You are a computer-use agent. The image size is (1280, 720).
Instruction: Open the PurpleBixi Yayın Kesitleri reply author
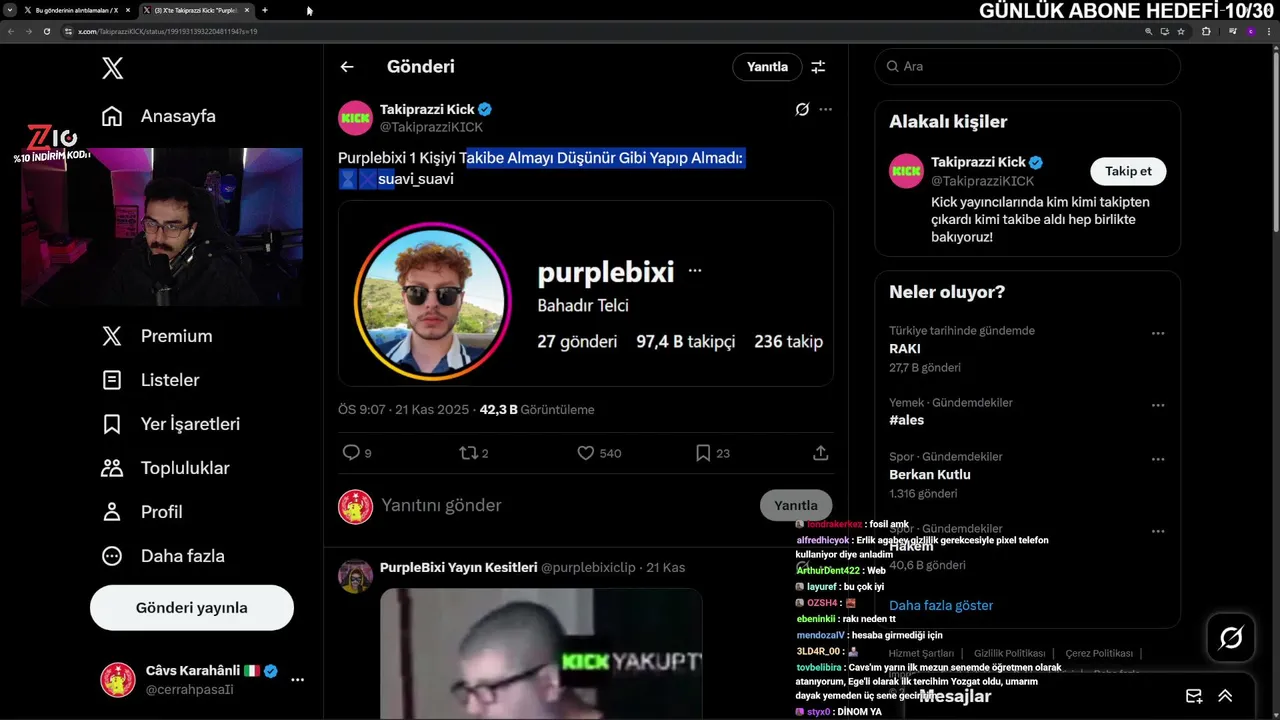click(458, 568)
